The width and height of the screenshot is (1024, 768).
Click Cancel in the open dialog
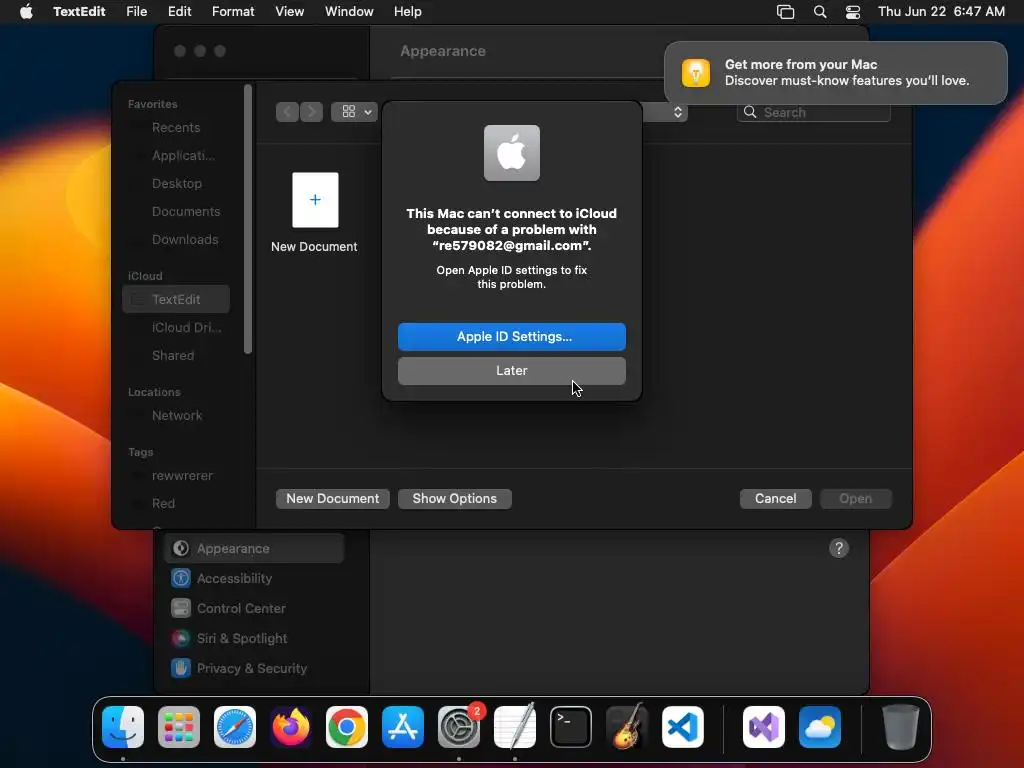click(x=775, y=498)
